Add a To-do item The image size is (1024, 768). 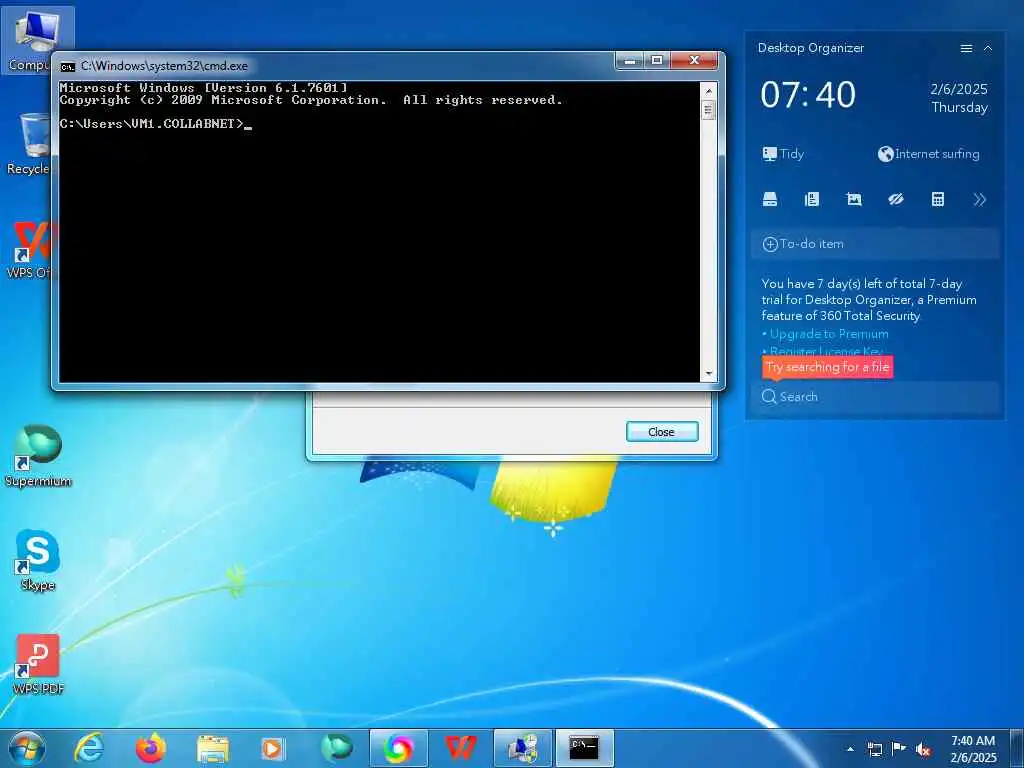(875, 244)
